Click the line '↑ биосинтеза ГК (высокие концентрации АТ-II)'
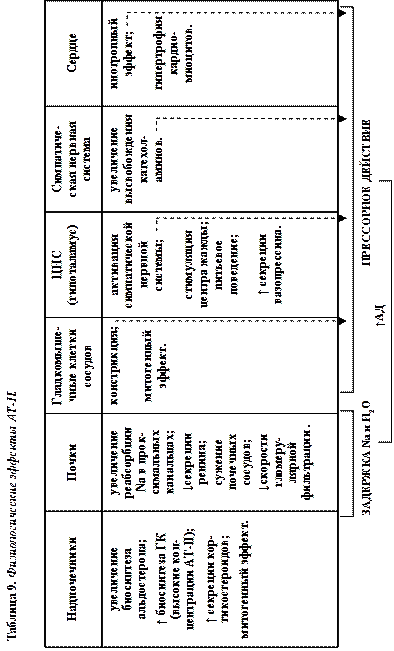Screen dimensions: 394x651 176,578
